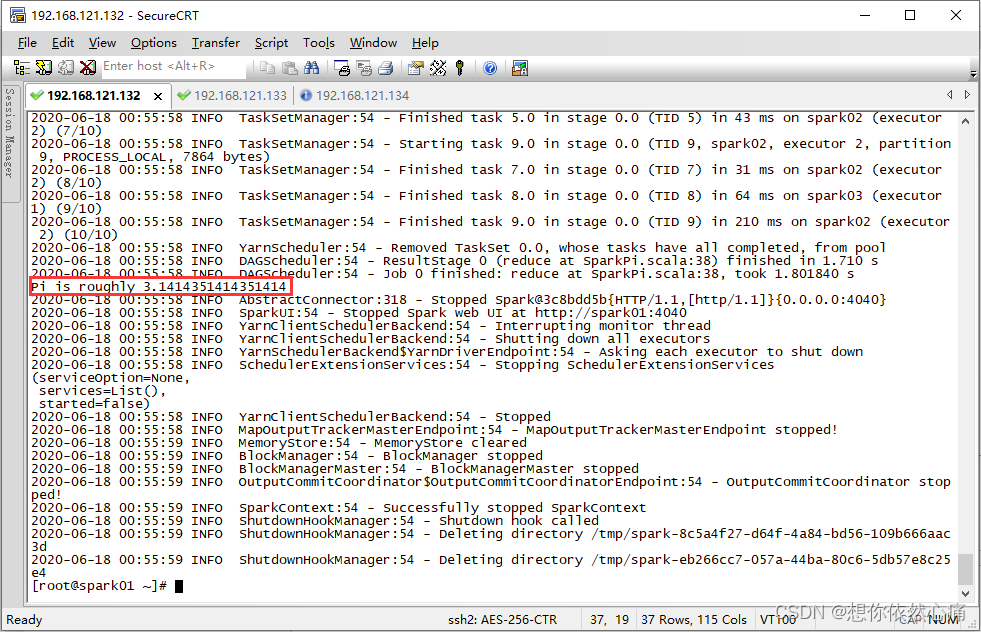
Task: Open the Script menu
Action: (271, 43)
